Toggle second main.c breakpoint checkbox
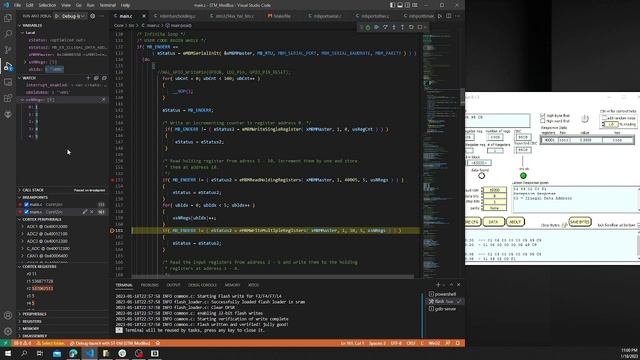640x360 pixels. [x=27, y=212]
